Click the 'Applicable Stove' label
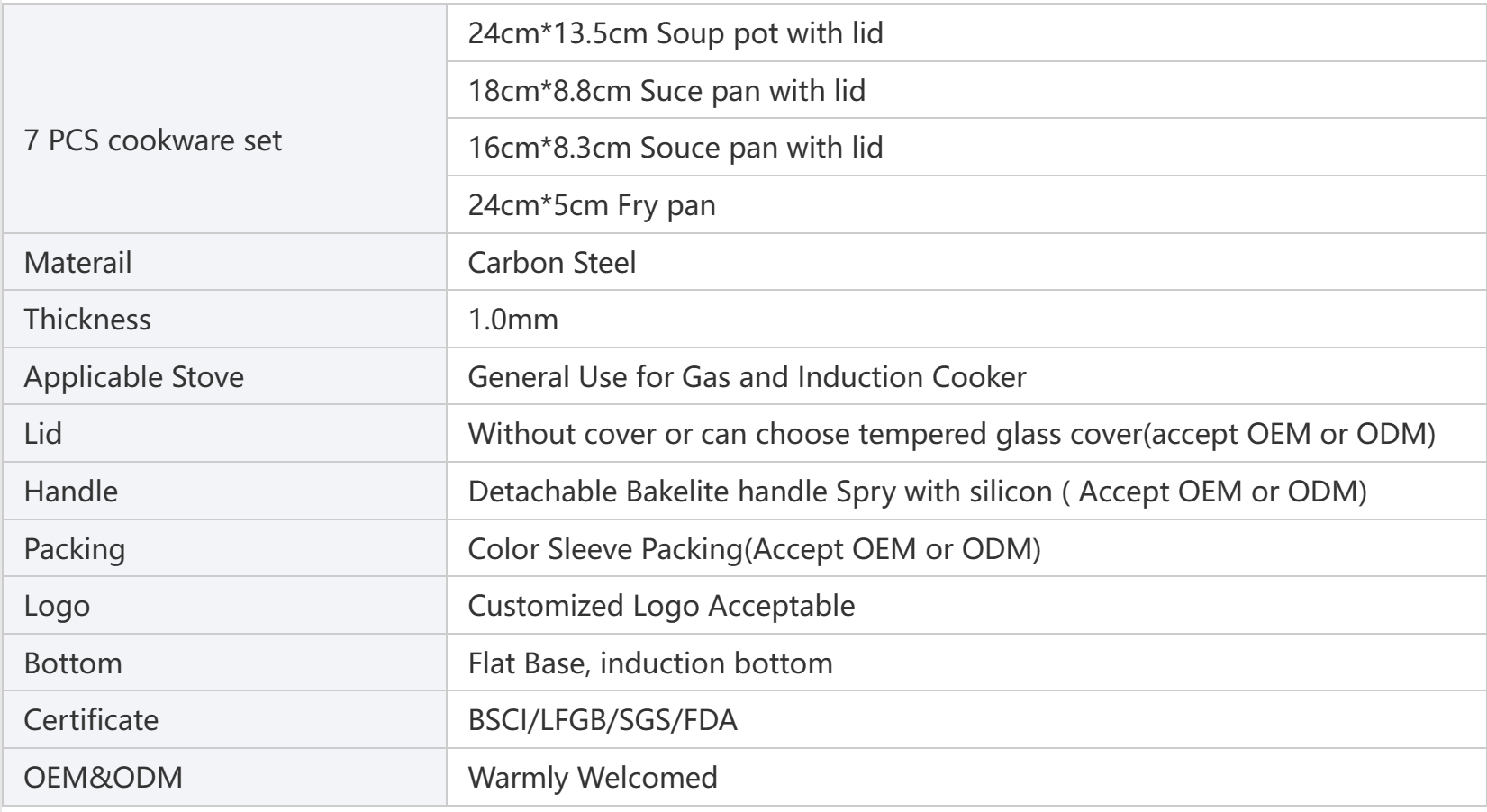The width and height of the screenshot is (1487, 812). pos(134,376)
